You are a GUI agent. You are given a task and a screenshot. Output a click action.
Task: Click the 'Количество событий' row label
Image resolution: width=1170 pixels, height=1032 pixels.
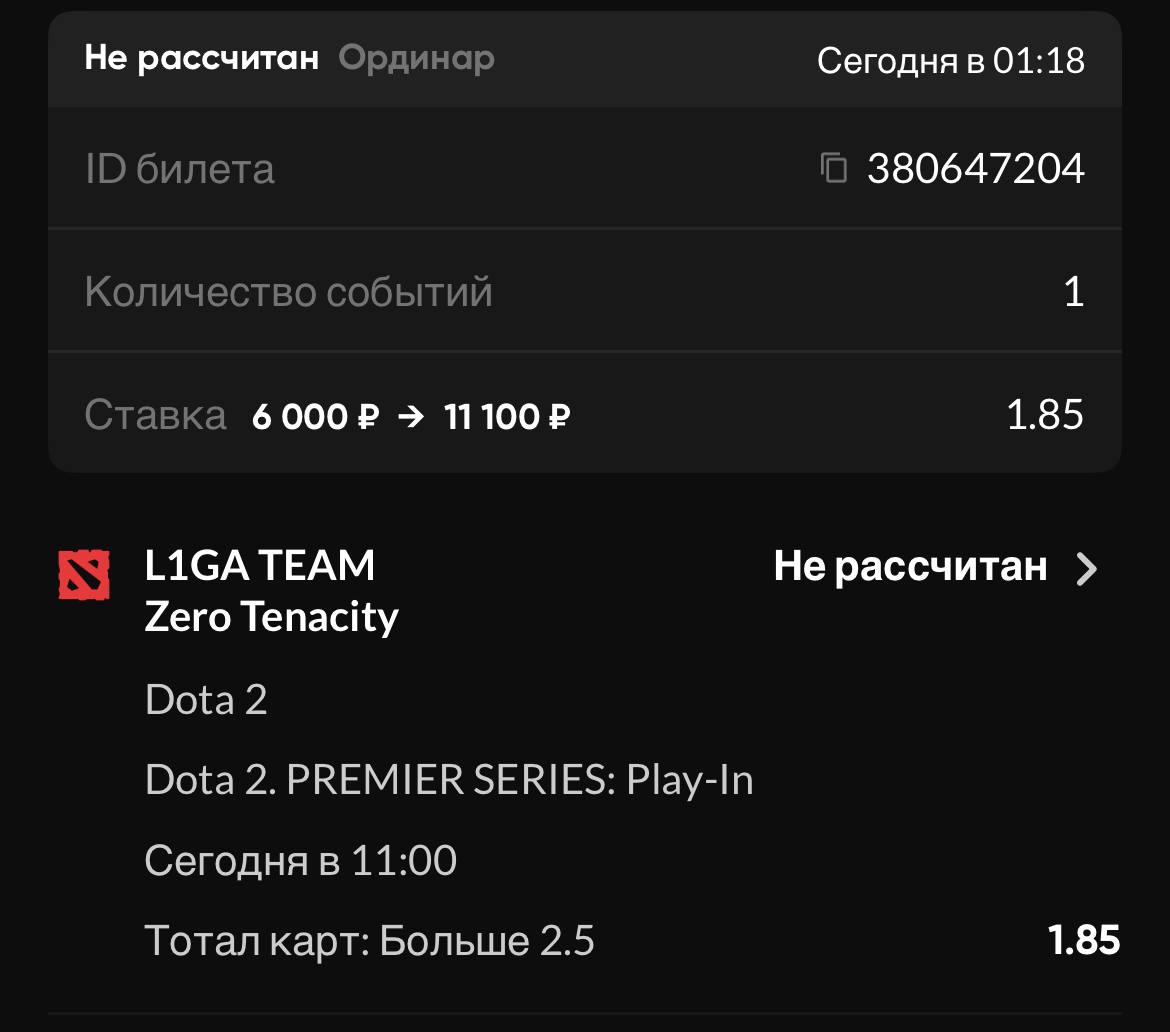pos(288,292)
